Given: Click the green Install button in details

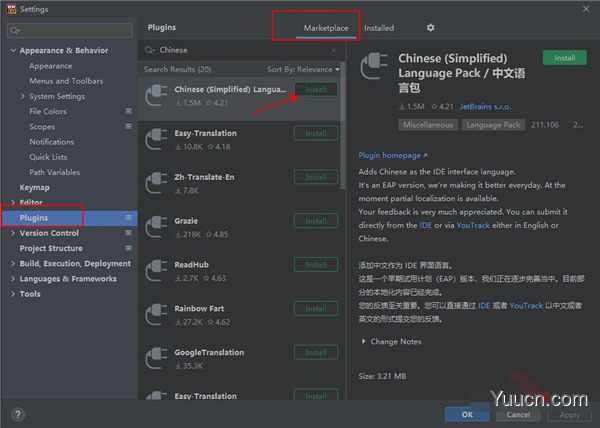Looking at the screenshot, I should (x=564, y=58).
